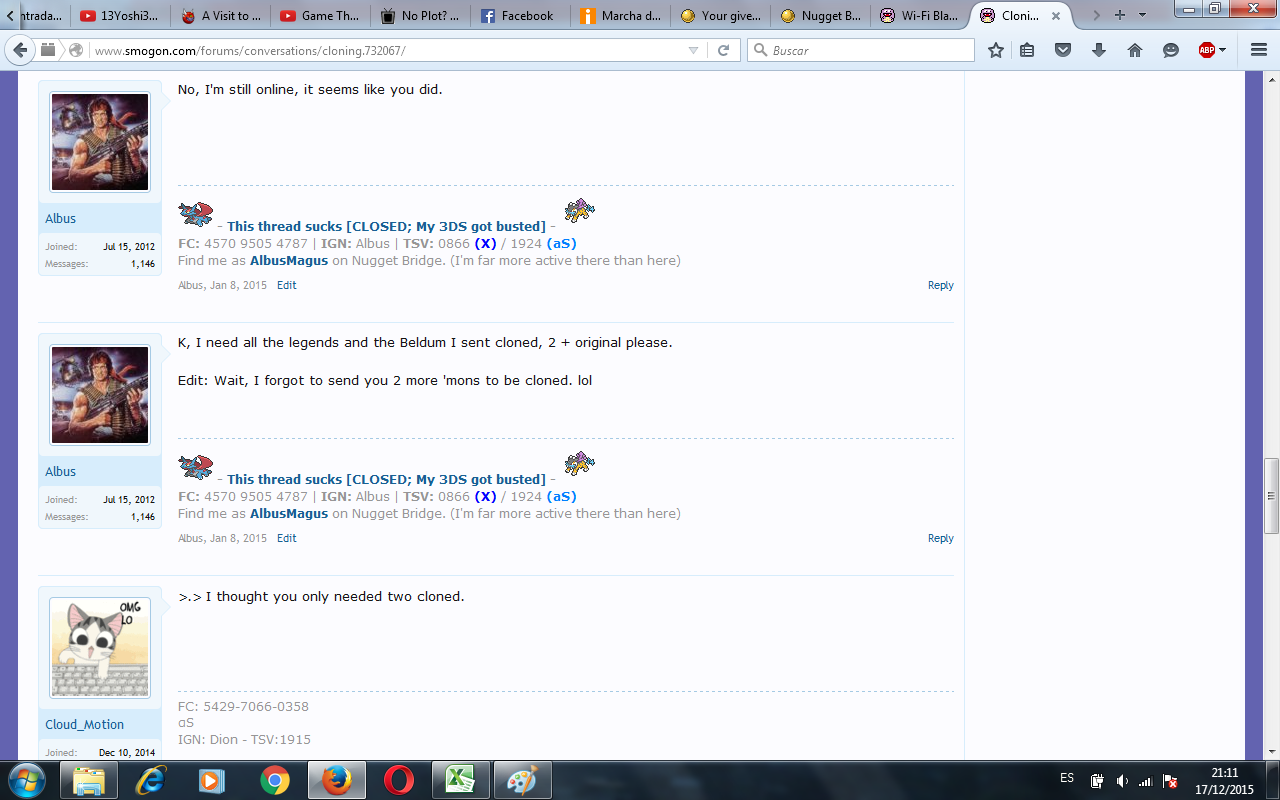Image resolution: width=1280 pixels, height=800 pixels.
Task: Open the tab groups icon beside back button
Action: click(x=48, y=50)
